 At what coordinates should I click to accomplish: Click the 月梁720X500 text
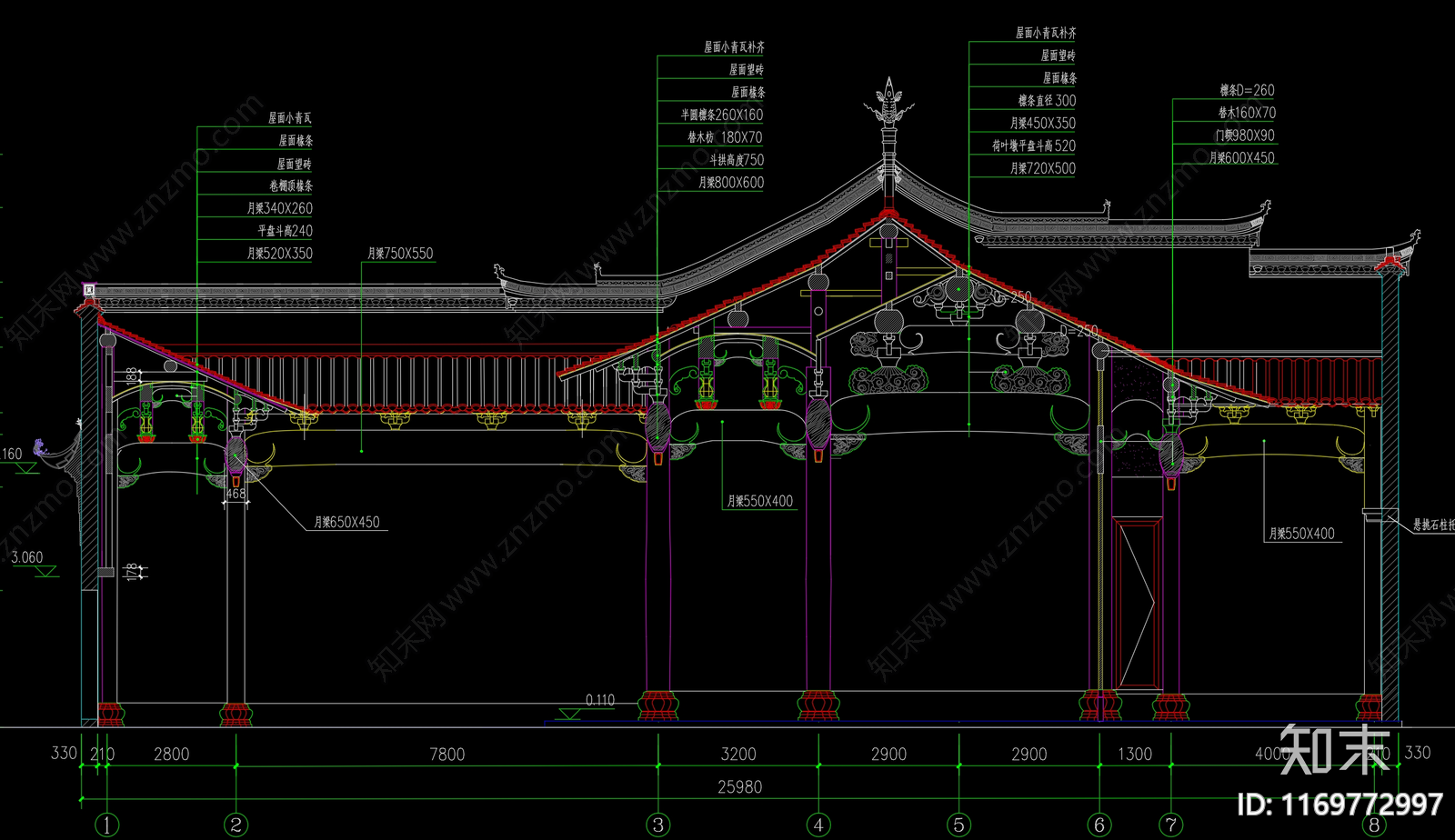coord(1043,168)
